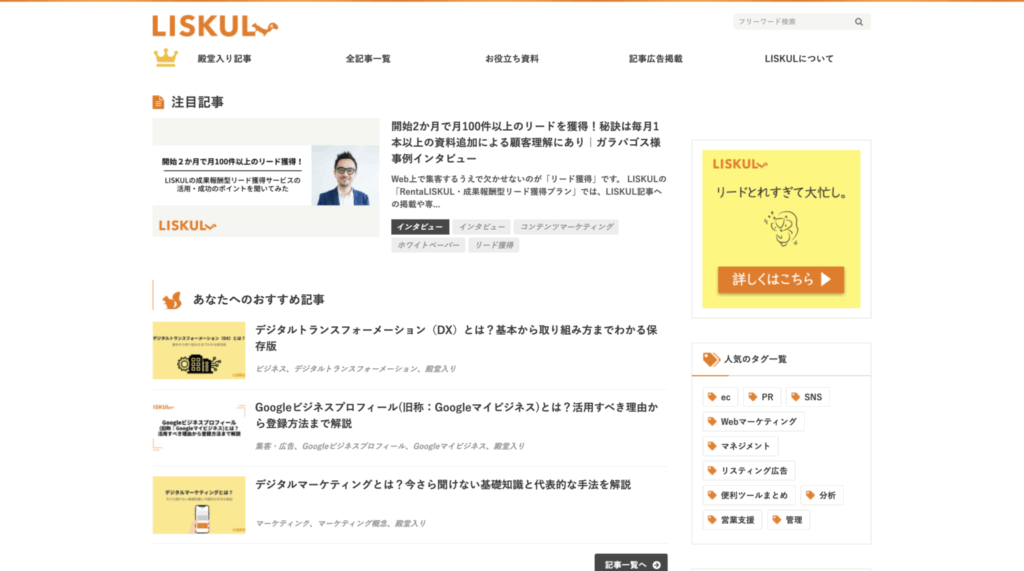Click the squirrel icon beside あなたへのおすすめ記事
Image resolution: width=1024 pixels, height=571 pixels.
172,299
